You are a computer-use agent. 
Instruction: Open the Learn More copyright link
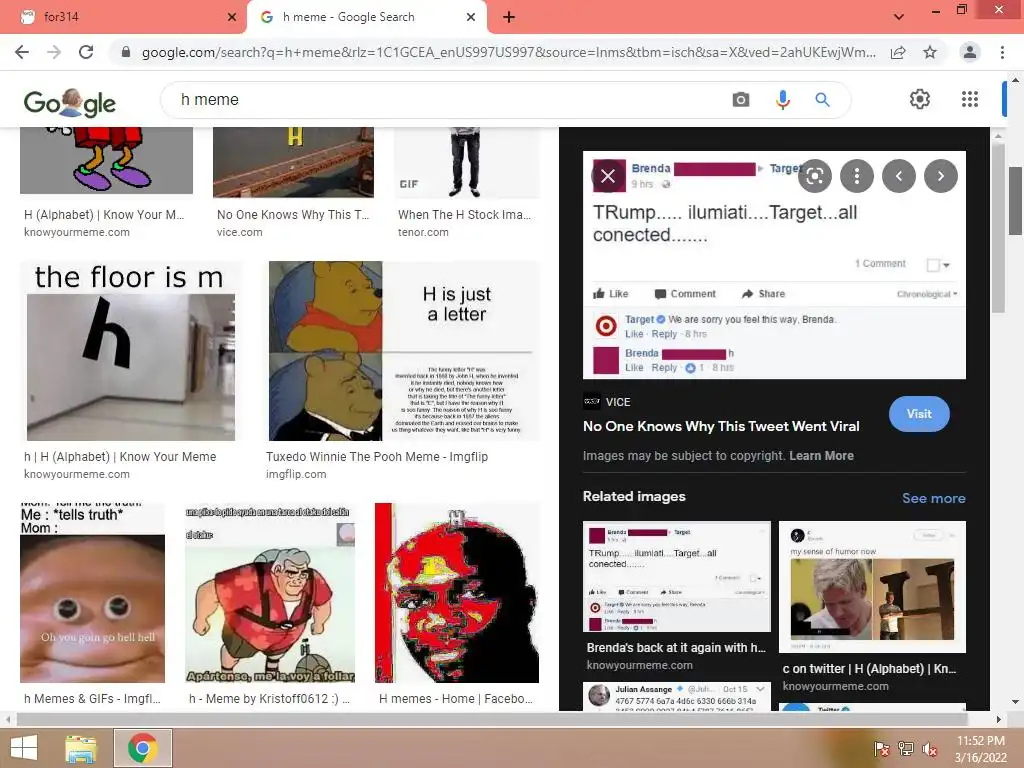[821, 456]
